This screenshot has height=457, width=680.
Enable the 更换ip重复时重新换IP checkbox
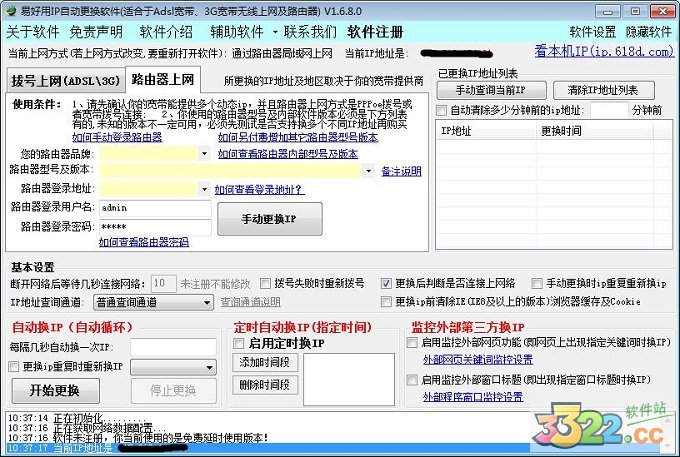[14, 367]
